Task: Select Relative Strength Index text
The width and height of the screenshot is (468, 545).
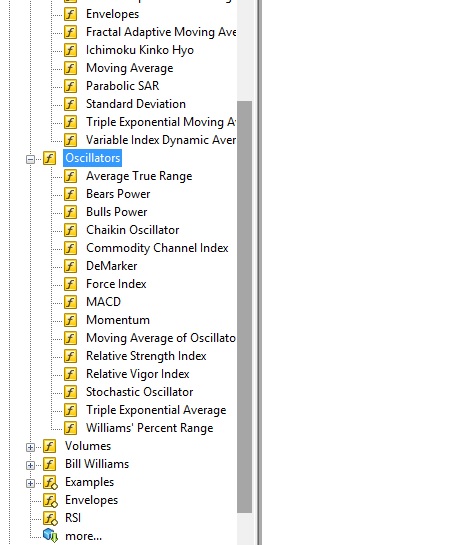Action: [x=146, y=356]
